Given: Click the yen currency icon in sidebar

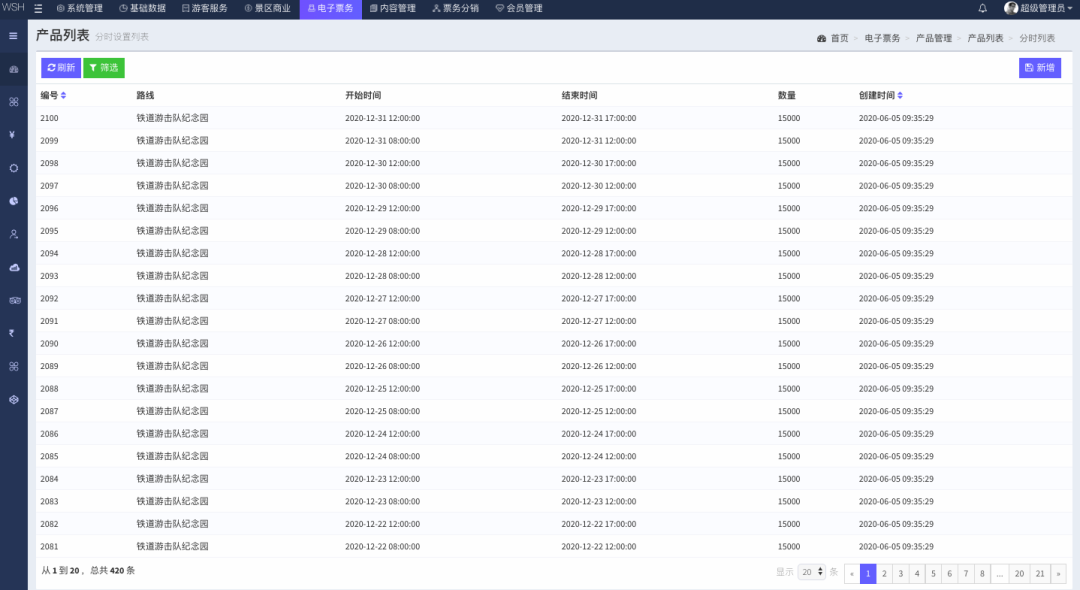Looking at the screenshot, I should pyautogui.click(x=13, y=135).
